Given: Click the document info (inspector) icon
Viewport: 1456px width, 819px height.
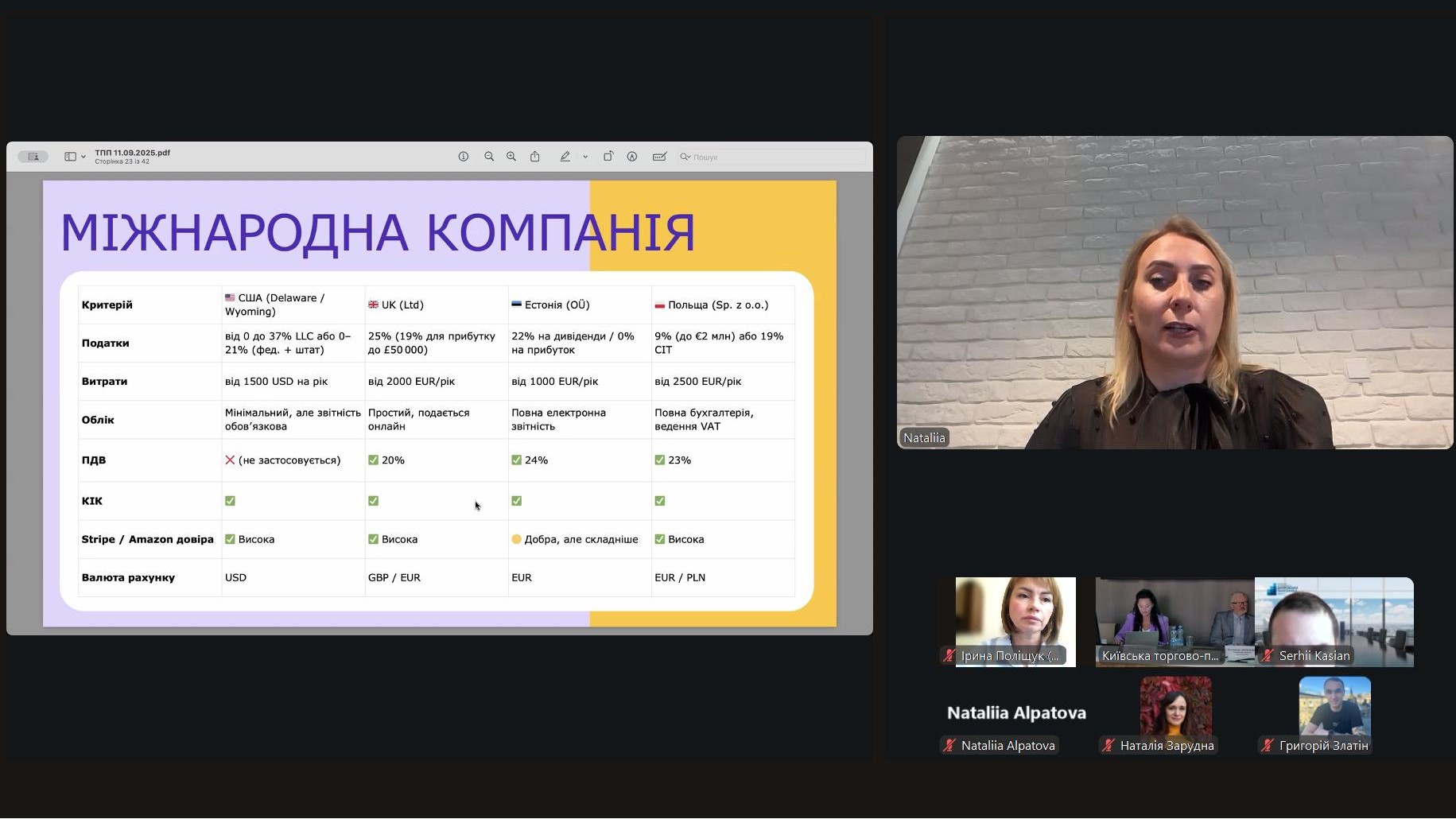Looking at the screenshot, I should 463,157.
